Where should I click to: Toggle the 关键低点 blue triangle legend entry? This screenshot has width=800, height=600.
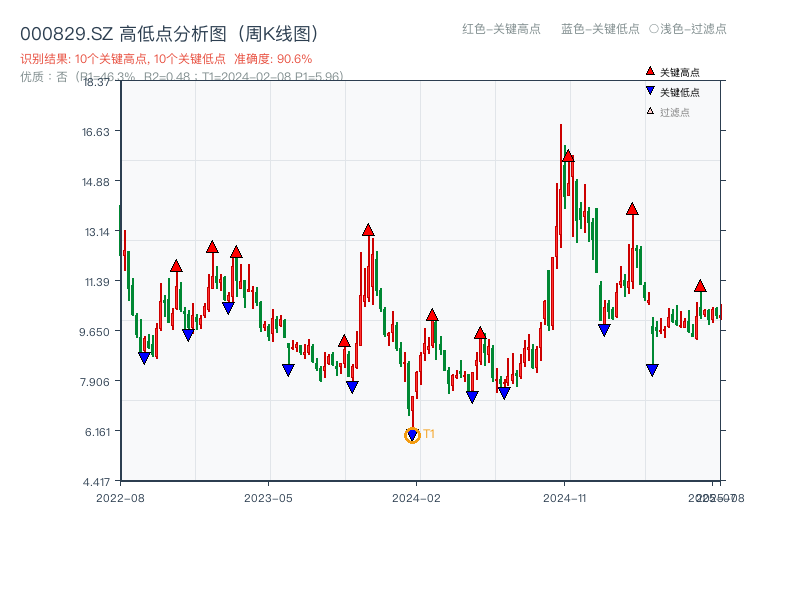click(x=672, y=92)
